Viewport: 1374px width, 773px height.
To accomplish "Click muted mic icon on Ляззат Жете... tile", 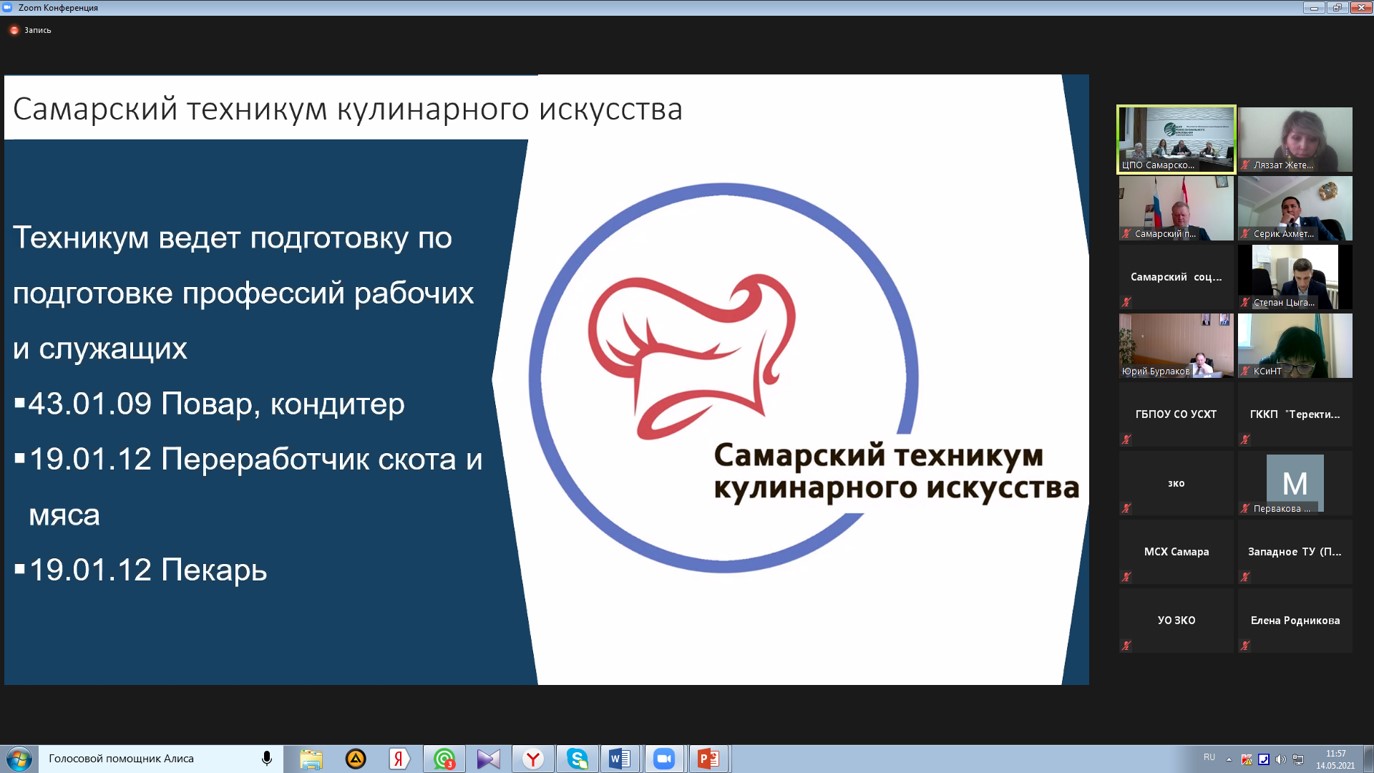I will click(1245, 165).
